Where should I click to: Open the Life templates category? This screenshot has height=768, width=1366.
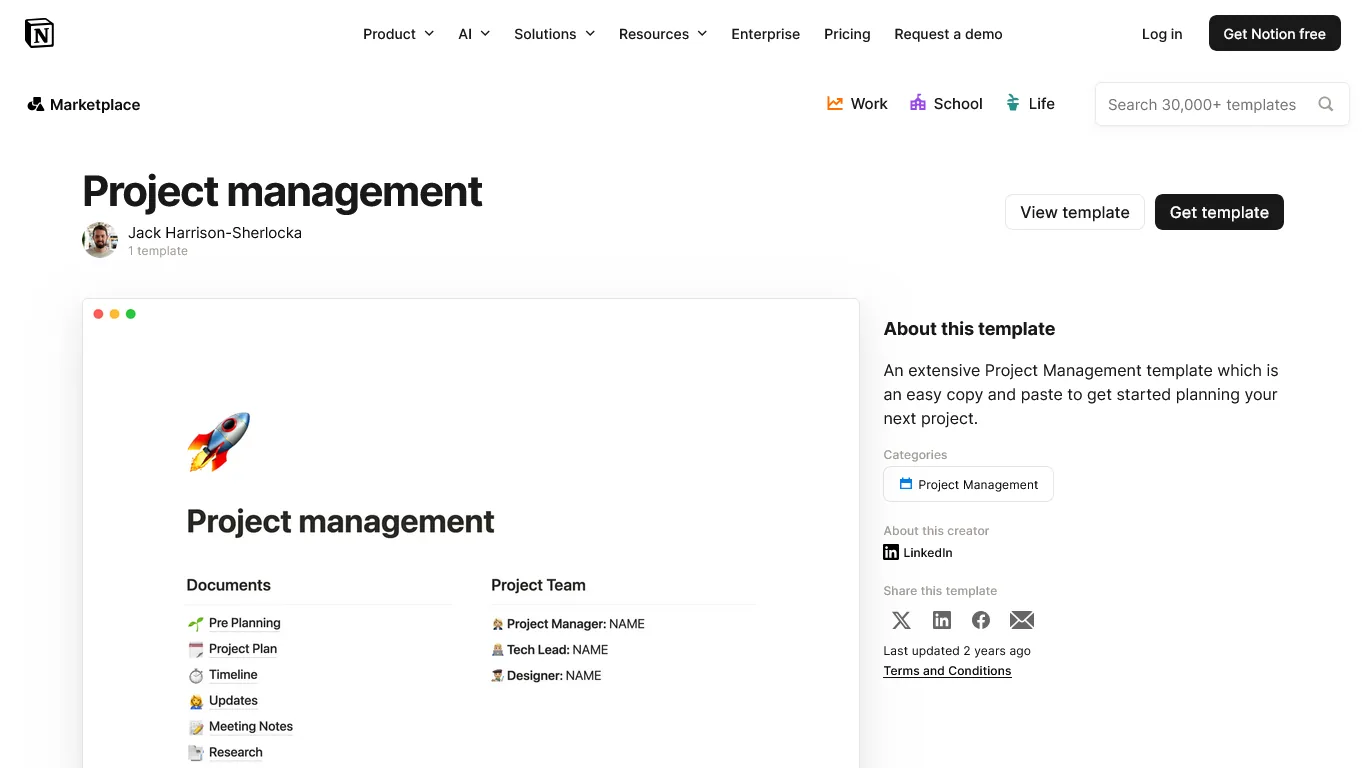point(1030,103)
